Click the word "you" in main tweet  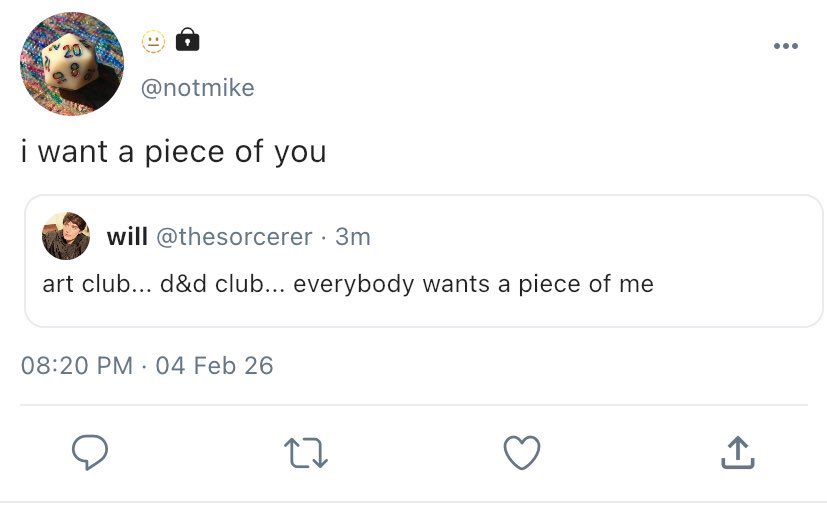pyautogui.click(x=299, y=152)
